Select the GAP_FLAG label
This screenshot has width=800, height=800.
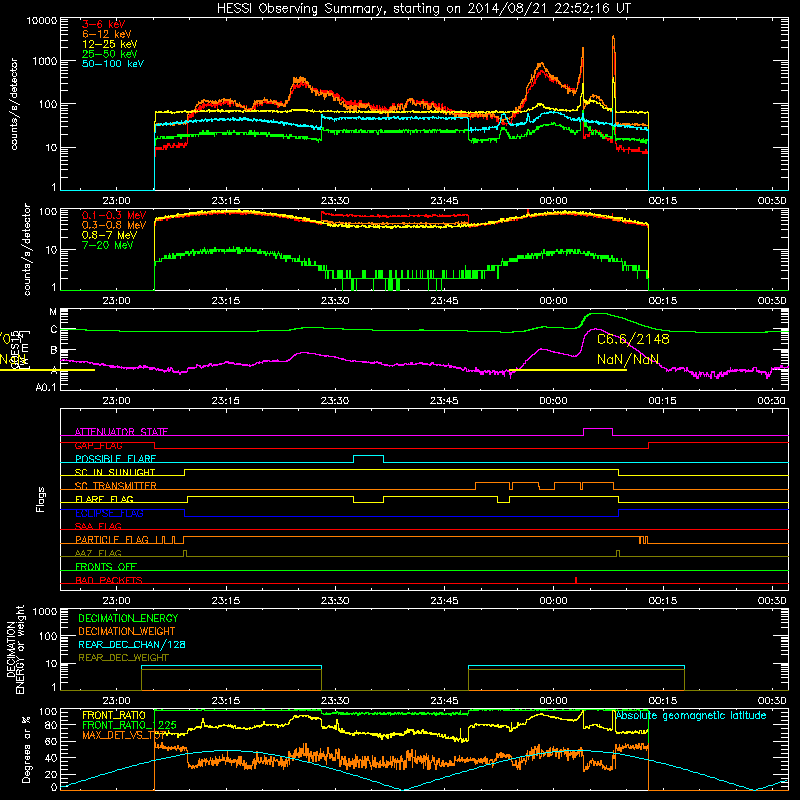click(98, 445)
